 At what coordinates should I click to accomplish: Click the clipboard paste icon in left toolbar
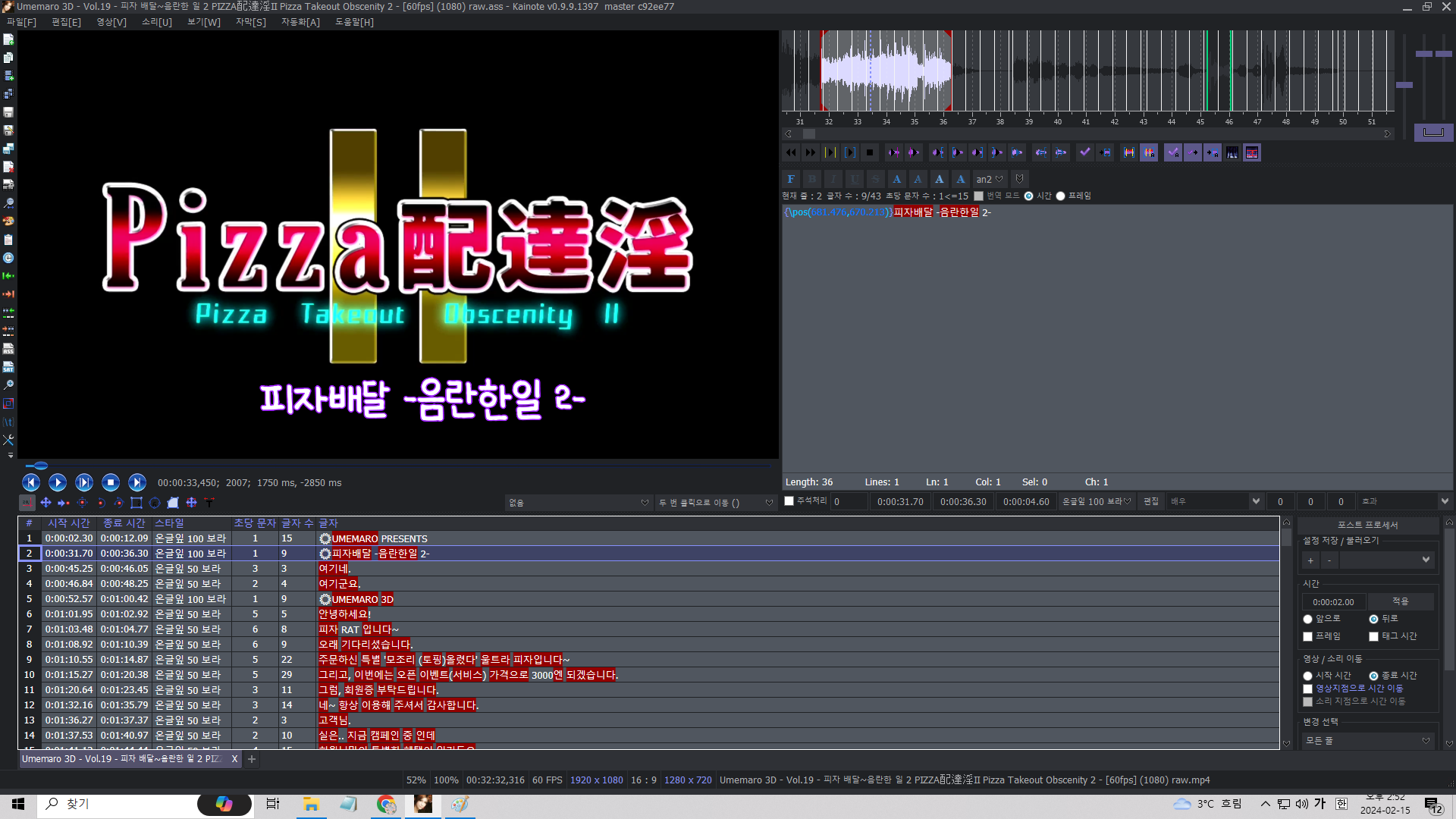coord(8,240)
